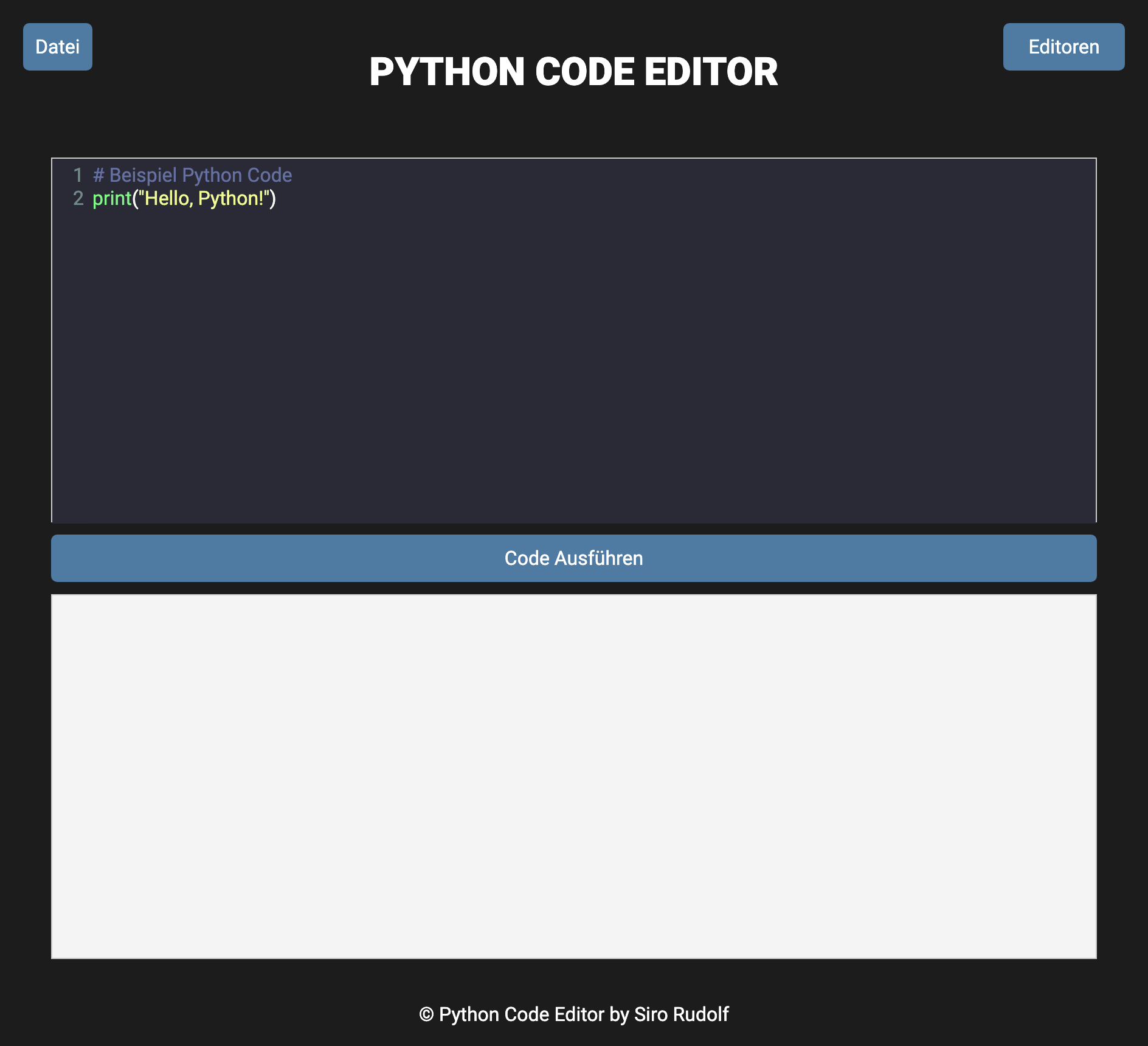Click the Code Ausführen button
1148x1046 pixels.
(573, 558)
